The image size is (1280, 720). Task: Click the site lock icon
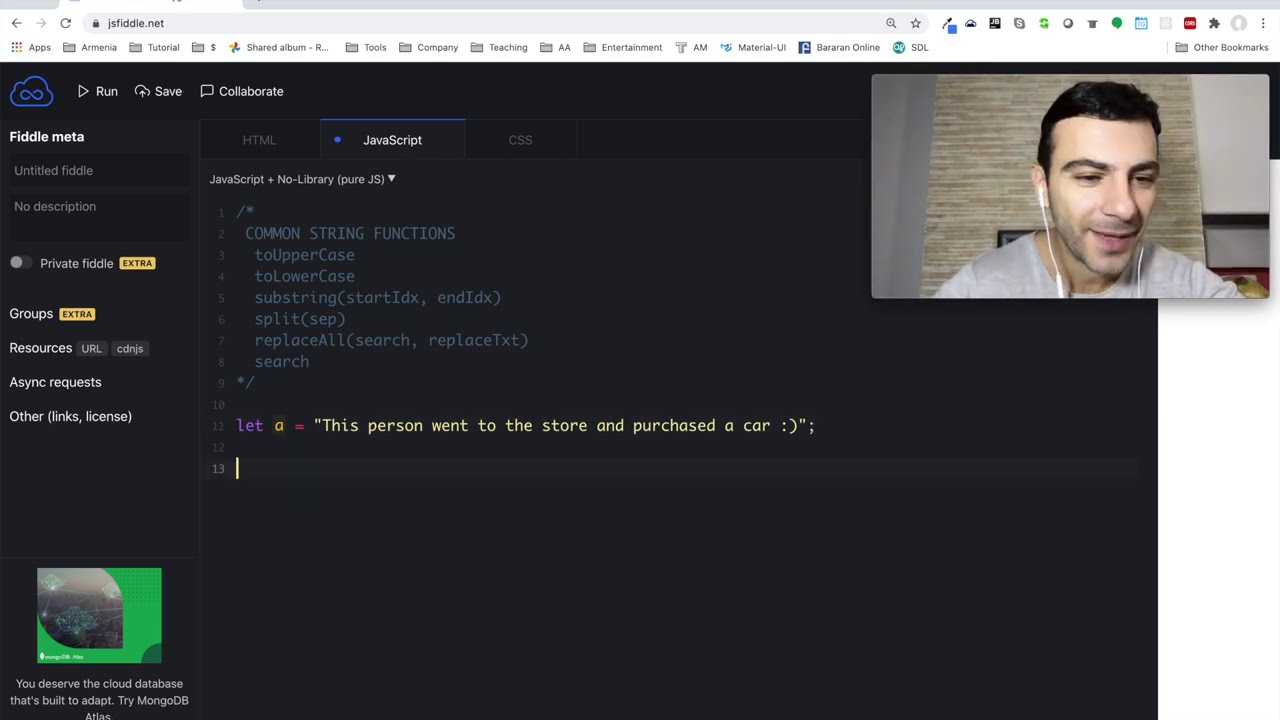pos(96,23)
